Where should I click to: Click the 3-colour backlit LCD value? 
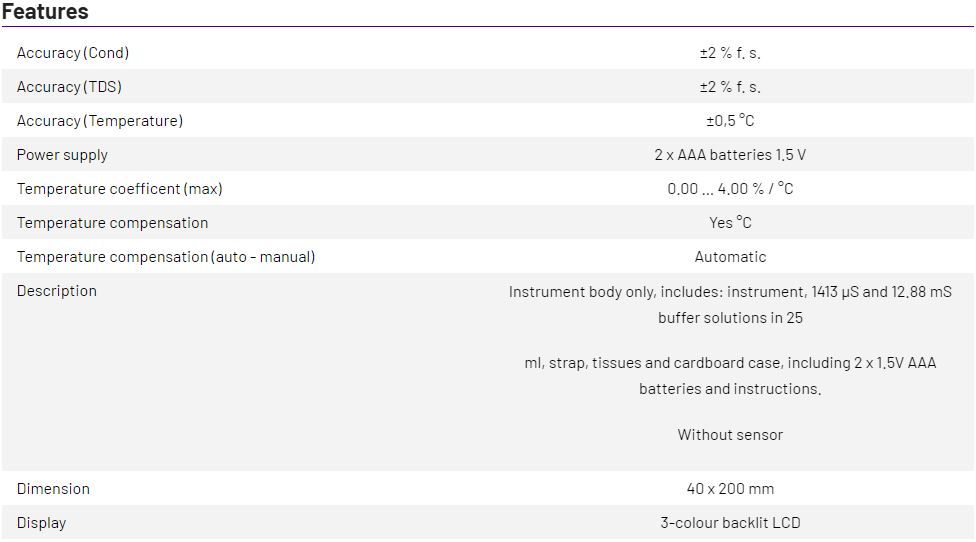click(x=730, y=523)
